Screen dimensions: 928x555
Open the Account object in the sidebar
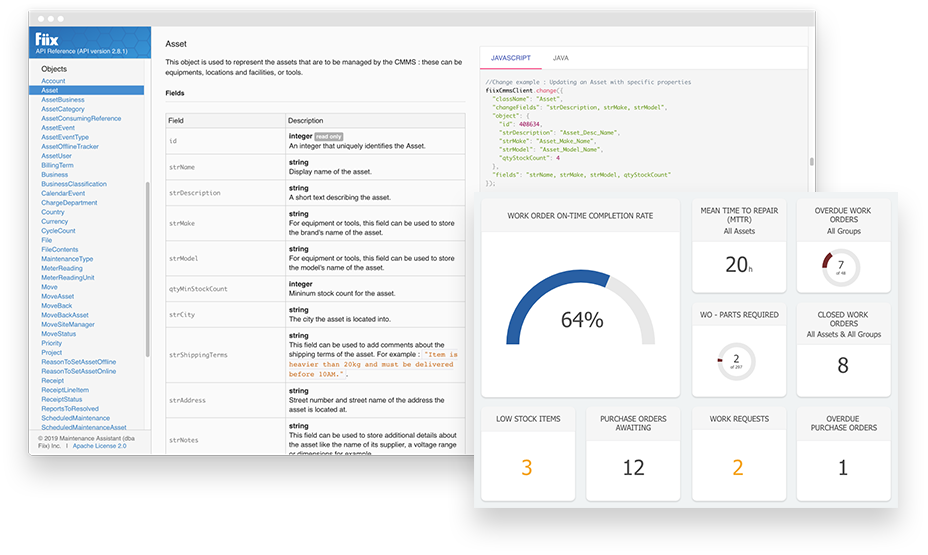point(53,81)
